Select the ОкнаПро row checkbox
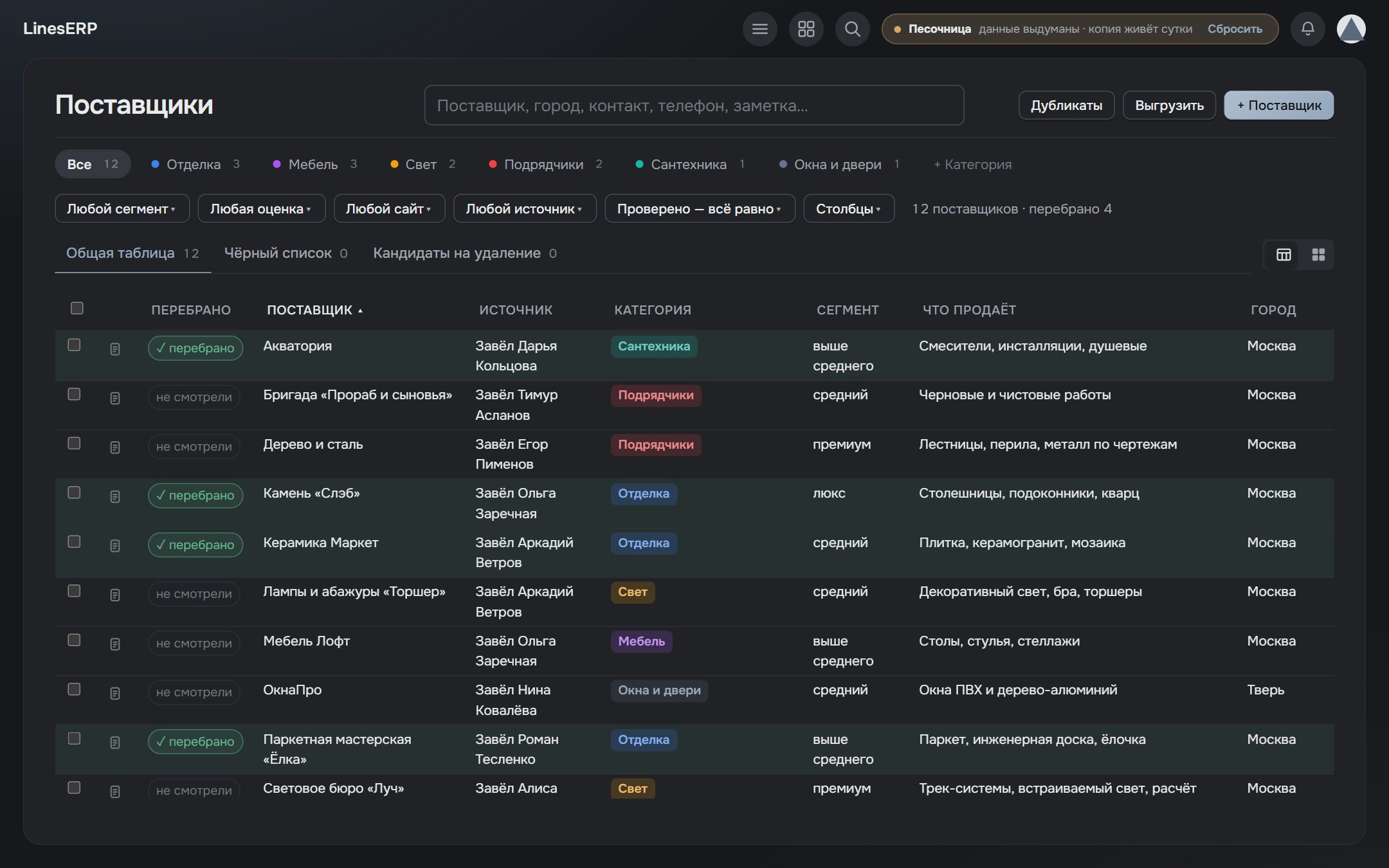Screen dimensions: 1389x868 pos(75,689)
